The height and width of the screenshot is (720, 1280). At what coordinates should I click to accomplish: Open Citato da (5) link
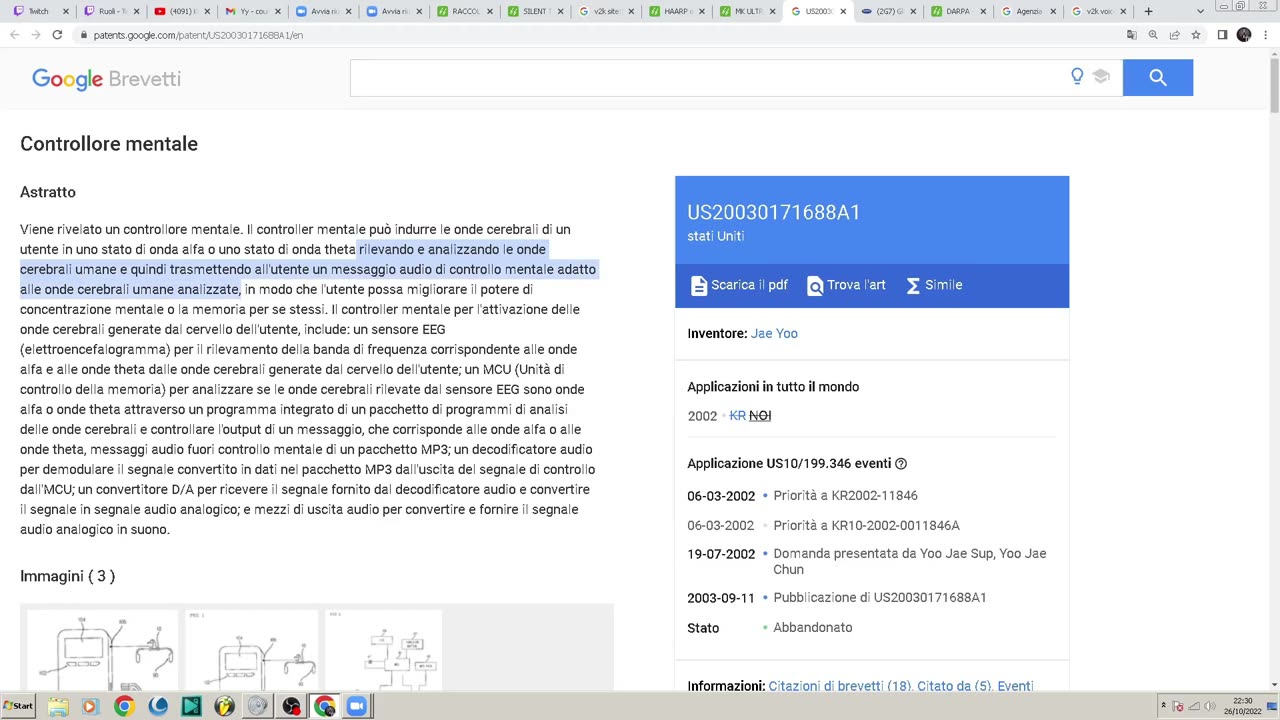point(954,686)
